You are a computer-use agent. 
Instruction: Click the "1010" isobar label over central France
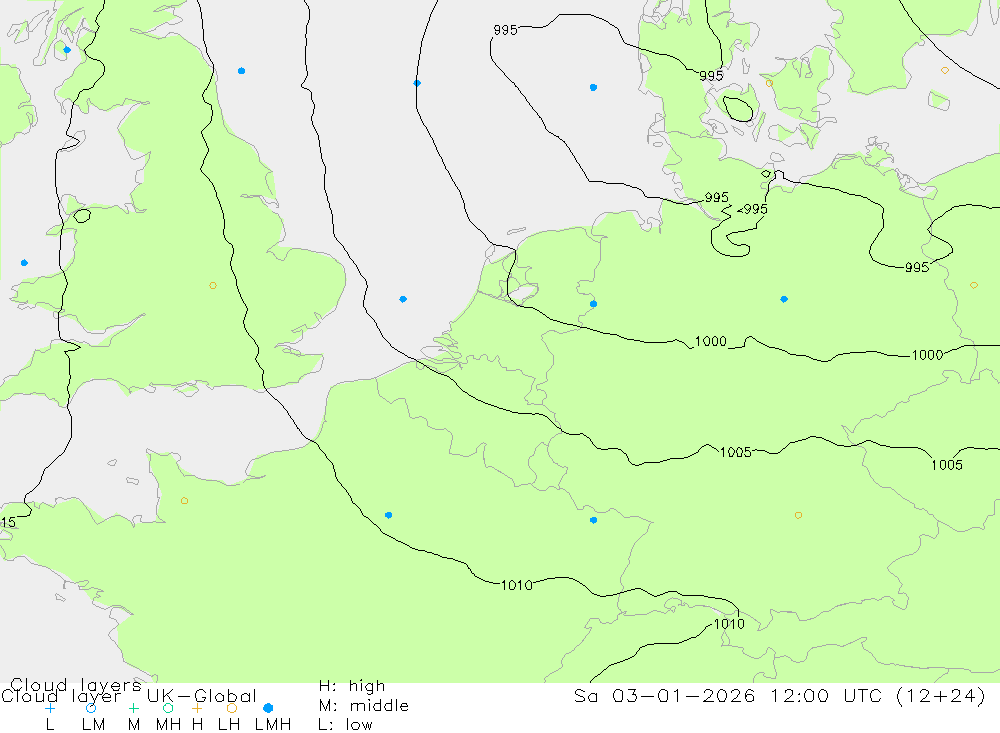click(517, 585)
